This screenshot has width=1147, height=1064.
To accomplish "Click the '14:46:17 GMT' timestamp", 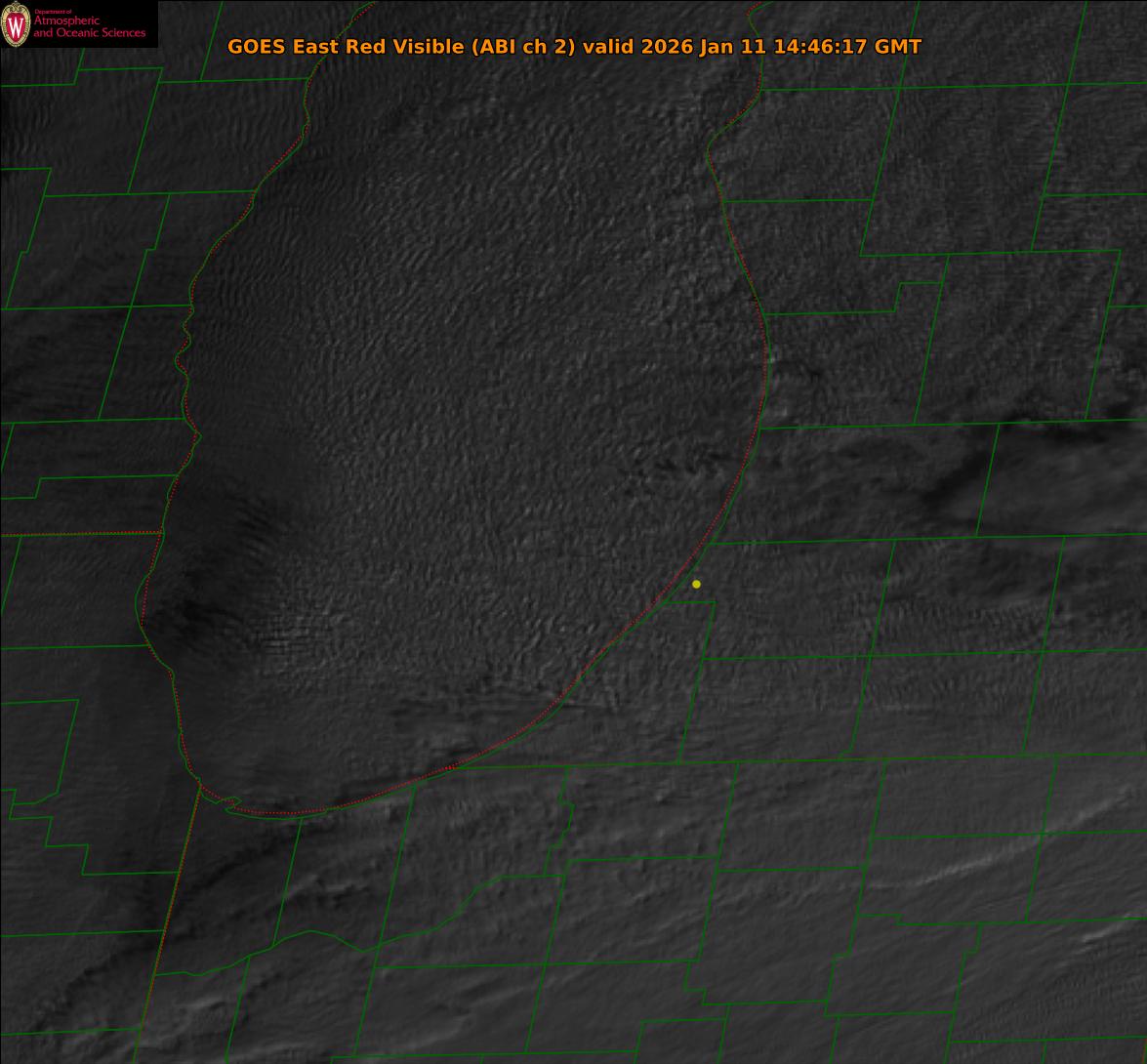I will 847,47.
